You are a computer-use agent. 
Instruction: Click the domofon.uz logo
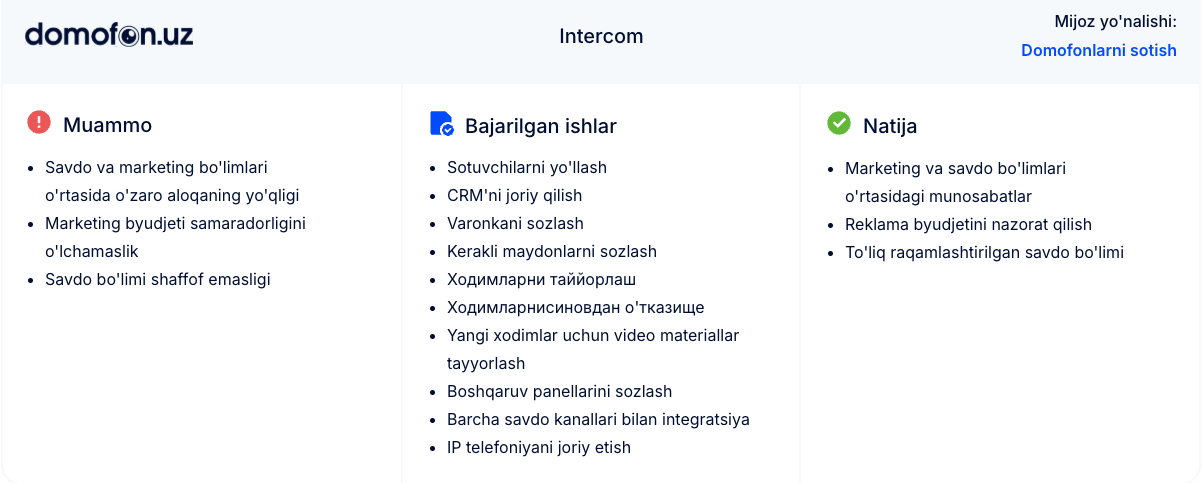pos(109,35)
